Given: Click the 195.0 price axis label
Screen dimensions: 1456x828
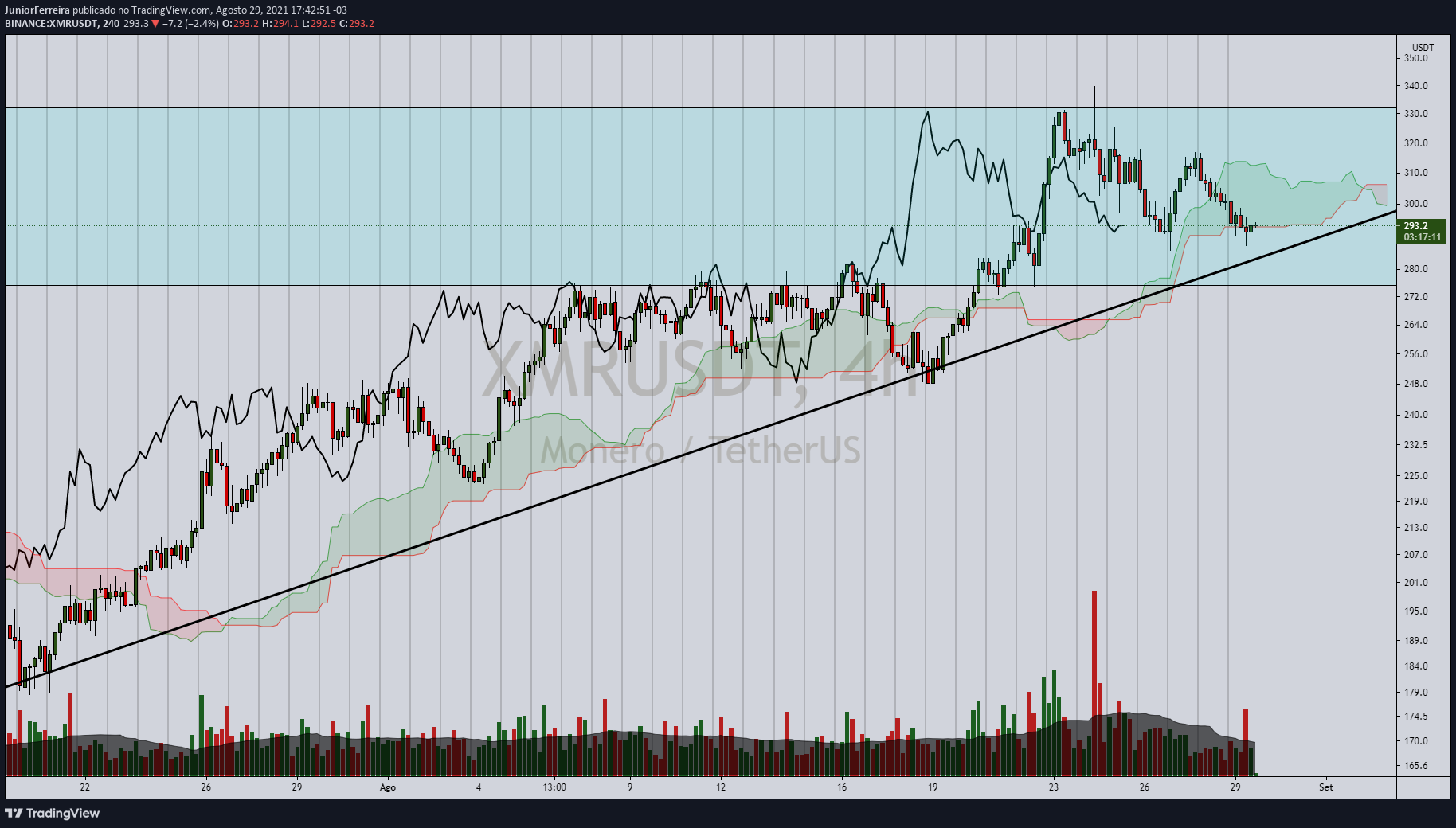Looking at the screenshot, I should pos(1416,611).
